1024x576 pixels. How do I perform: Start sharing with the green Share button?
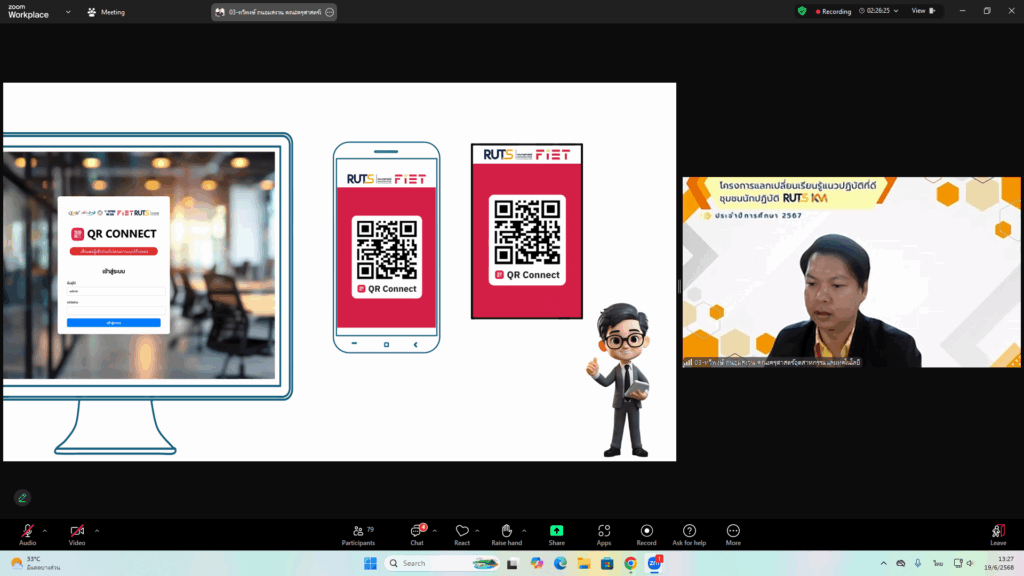pos(556,534)
